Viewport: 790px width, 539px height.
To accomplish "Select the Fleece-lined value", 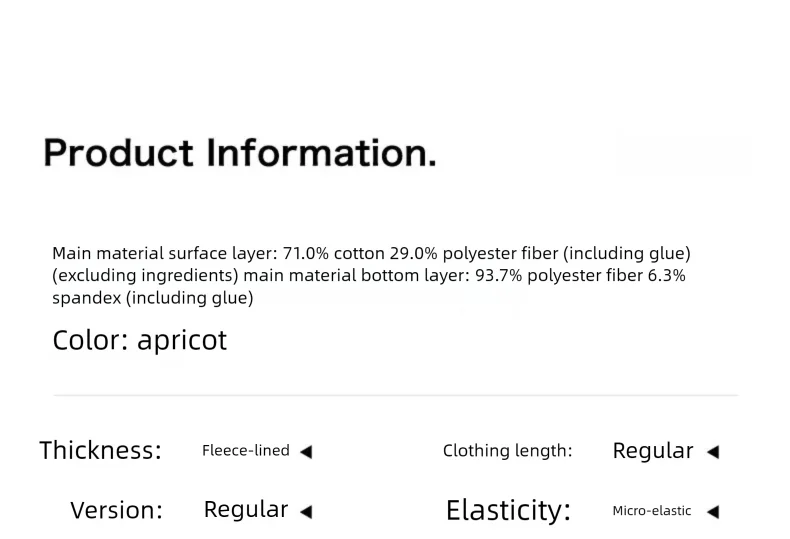I will (246, 450).
